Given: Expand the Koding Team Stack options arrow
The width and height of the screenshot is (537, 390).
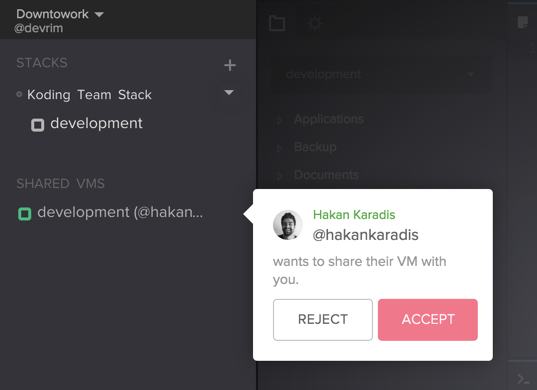Looking at the screenshot, I should click(229, 92).
